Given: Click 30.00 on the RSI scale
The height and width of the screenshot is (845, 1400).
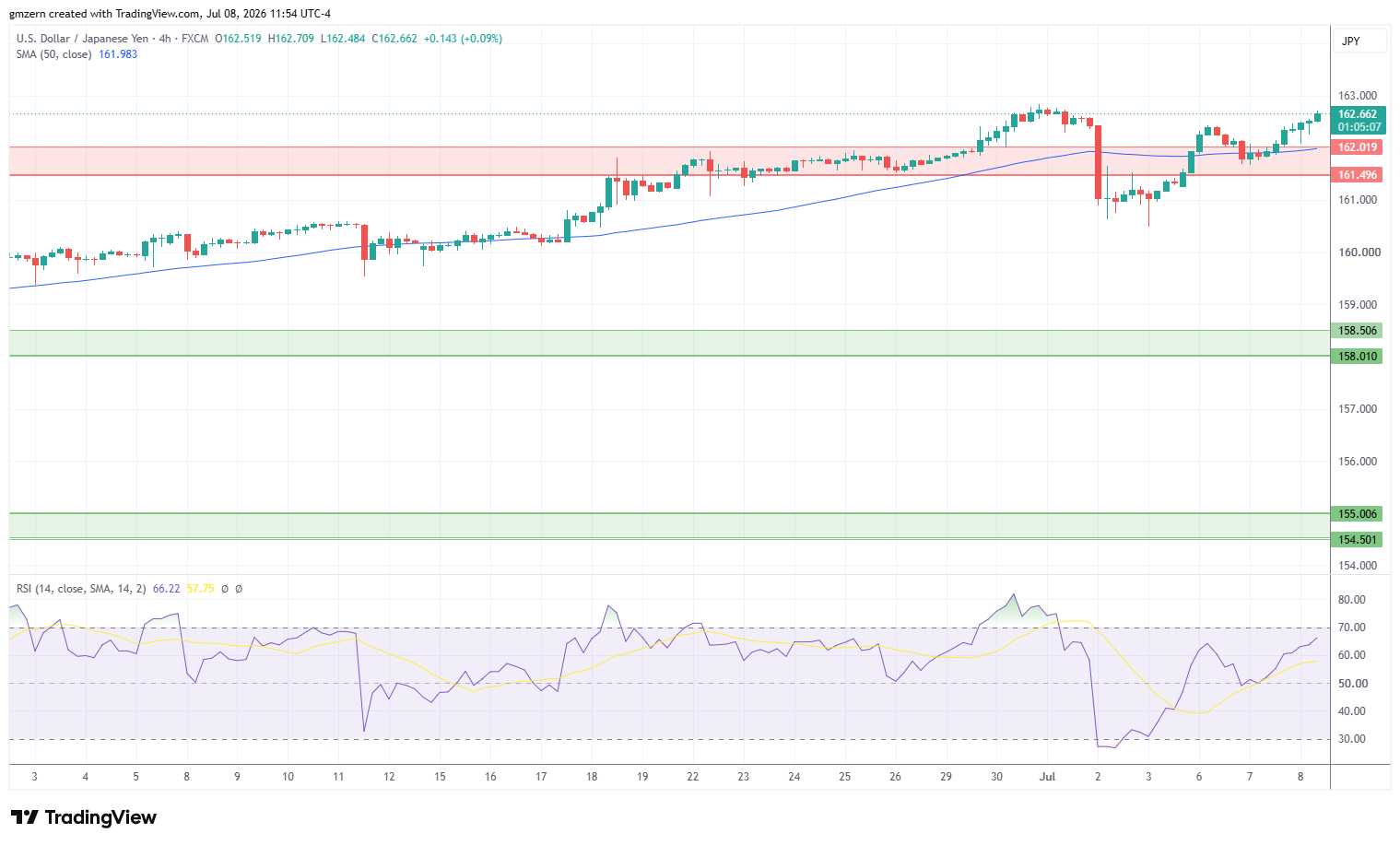Looking at the screenshot, I should 1352,739.
